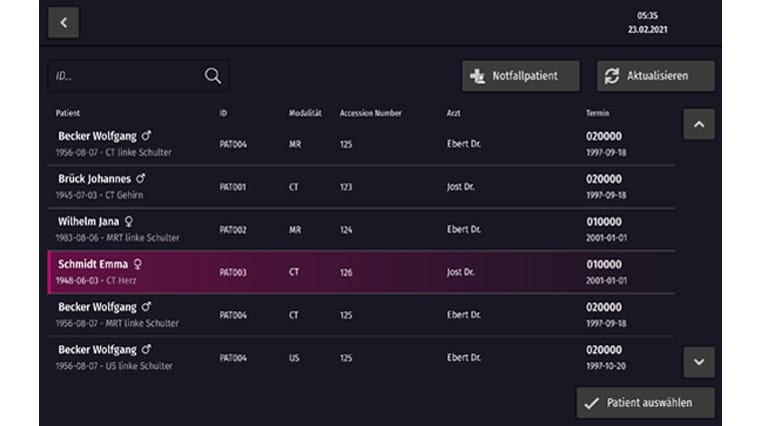Select the Wilhelm Jana patient row
The width and height of the screenshot is (761, 426).
tap(360, 229)
